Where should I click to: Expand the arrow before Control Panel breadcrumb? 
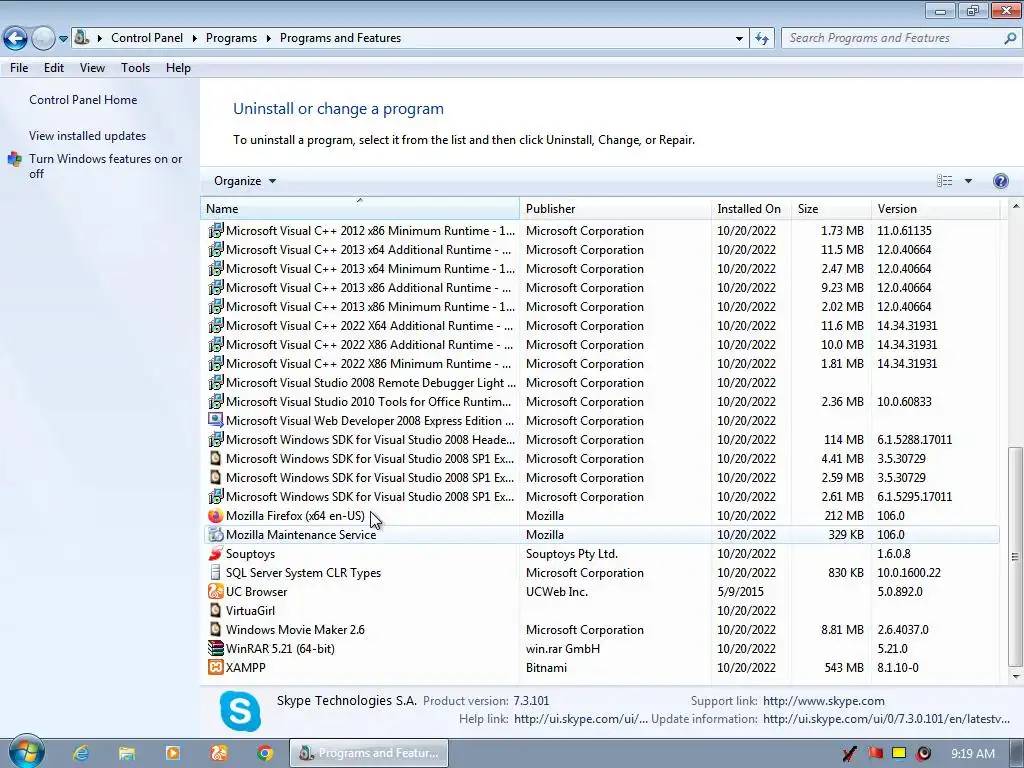[100, 38]
